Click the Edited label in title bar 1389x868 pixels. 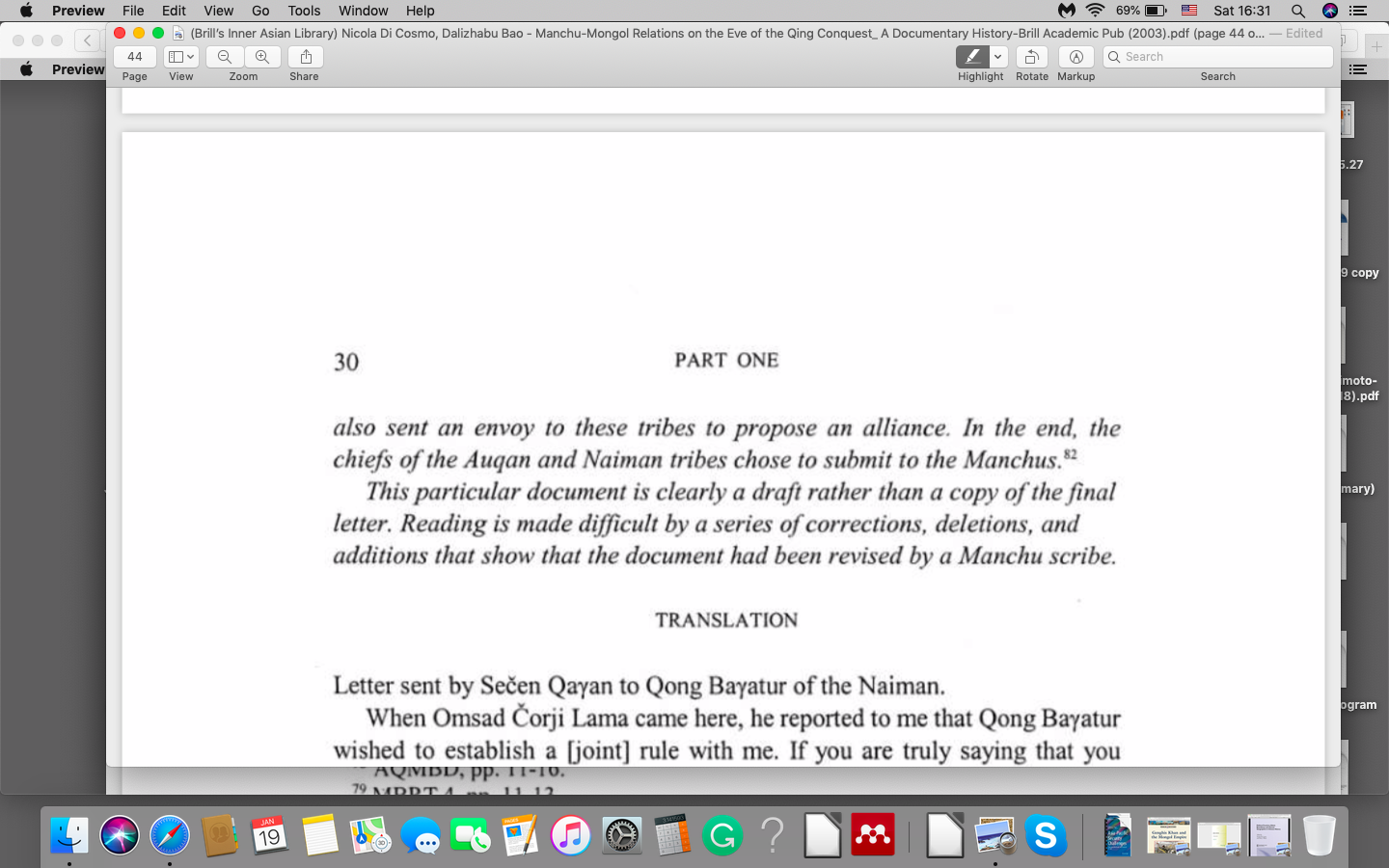click(1304, 33)
